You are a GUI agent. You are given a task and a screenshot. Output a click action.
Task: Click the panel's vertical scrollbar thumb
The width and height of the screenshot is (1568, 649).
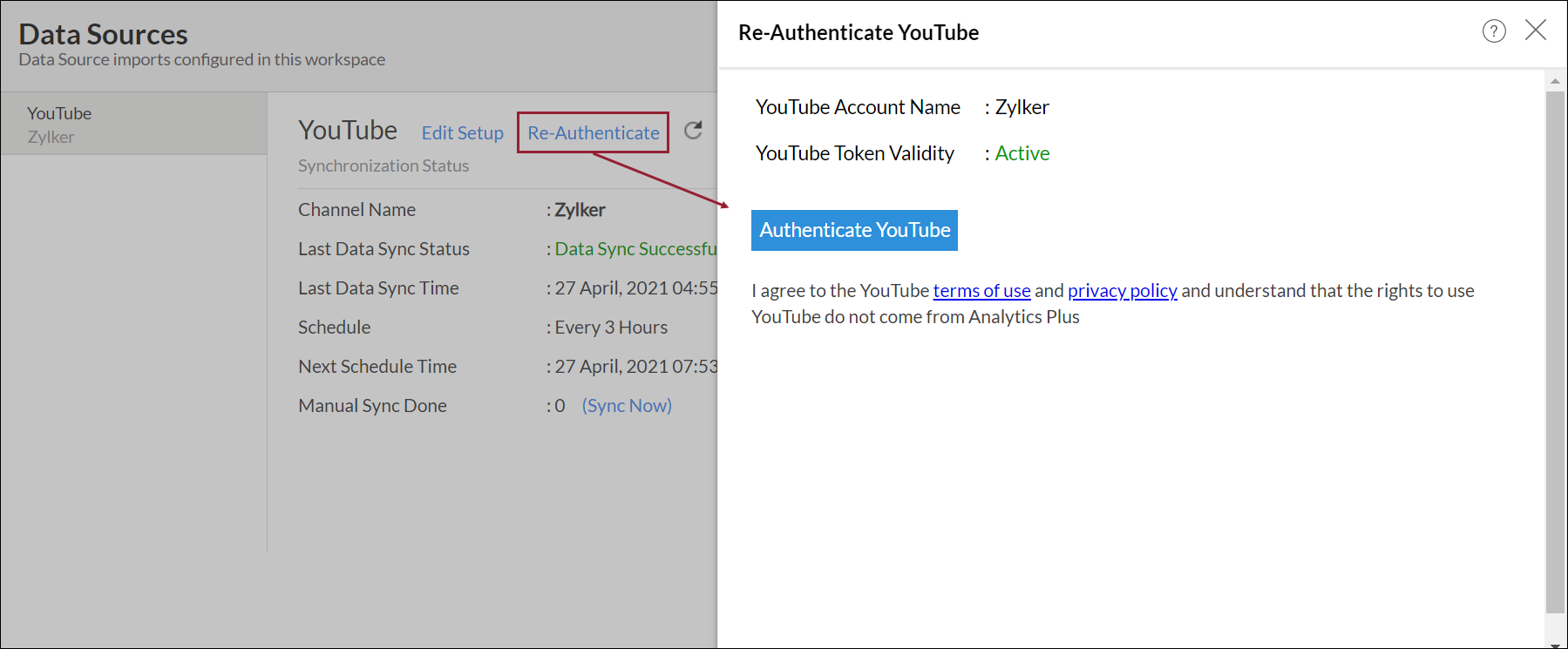point(1555,348)
